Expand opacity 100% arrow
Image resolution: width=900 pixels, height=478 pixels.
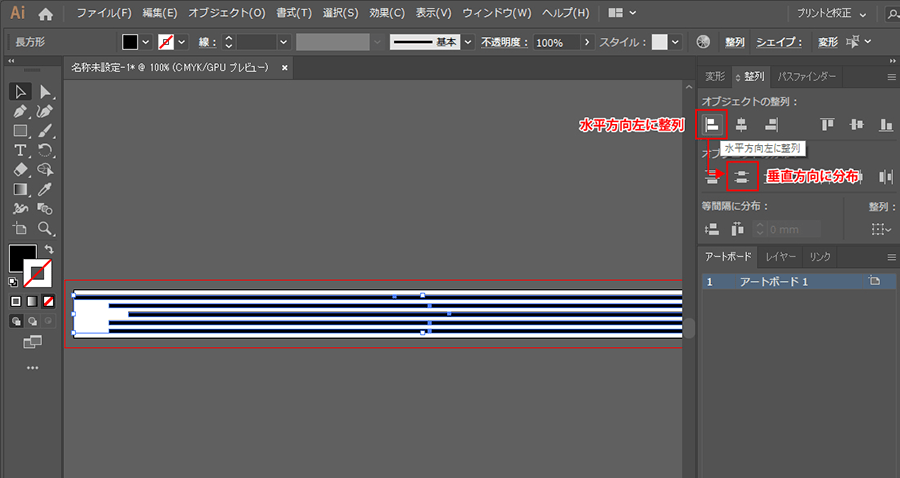(x=587, y=42)
